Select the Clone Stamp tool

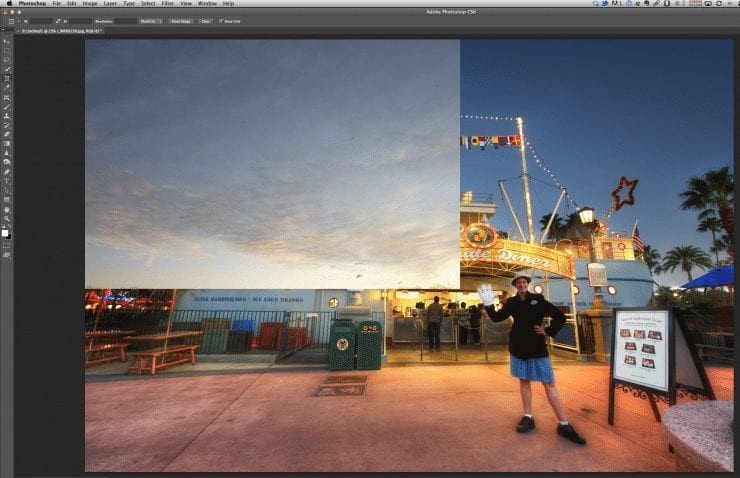(7, 116)
